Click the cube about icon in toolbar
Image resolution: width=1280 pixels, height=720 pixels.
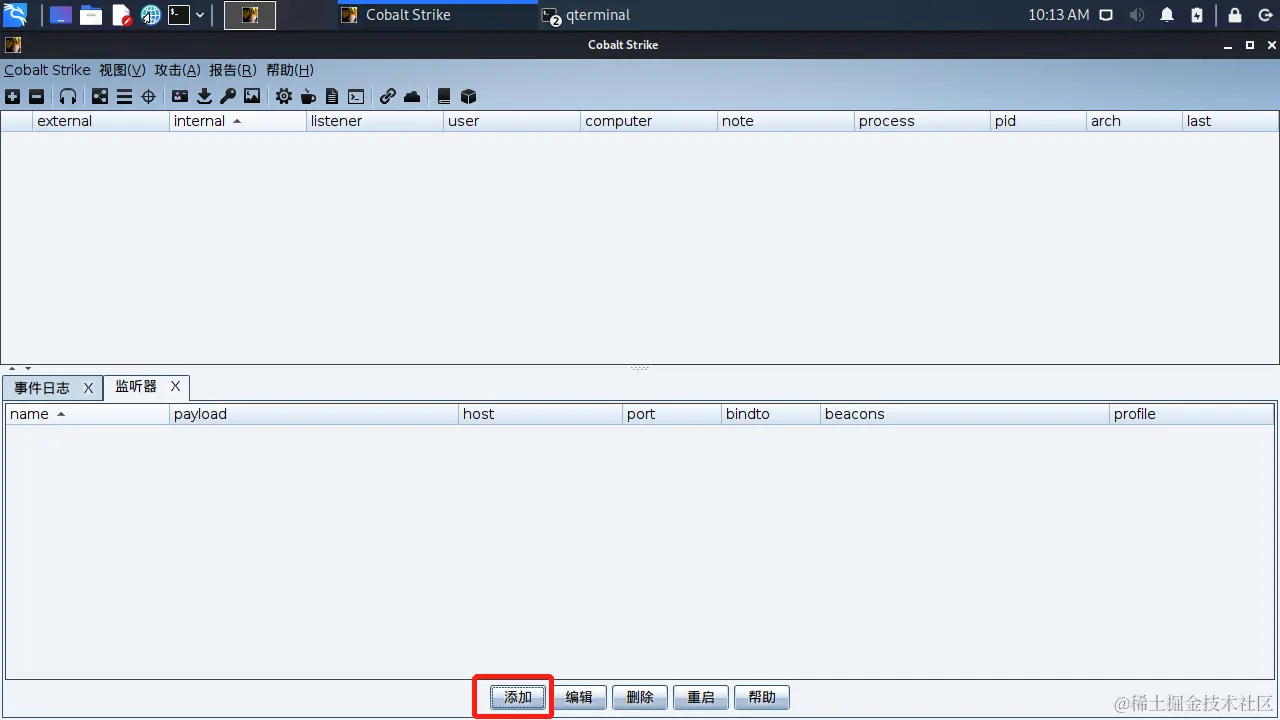(468, 97)
